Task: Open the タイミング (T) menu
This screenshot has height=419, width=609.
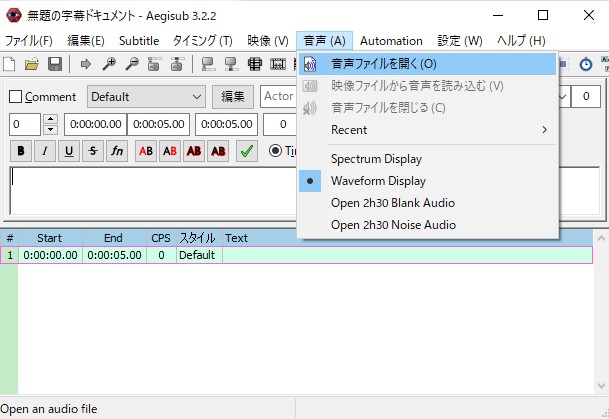Action: coord(203,41)
